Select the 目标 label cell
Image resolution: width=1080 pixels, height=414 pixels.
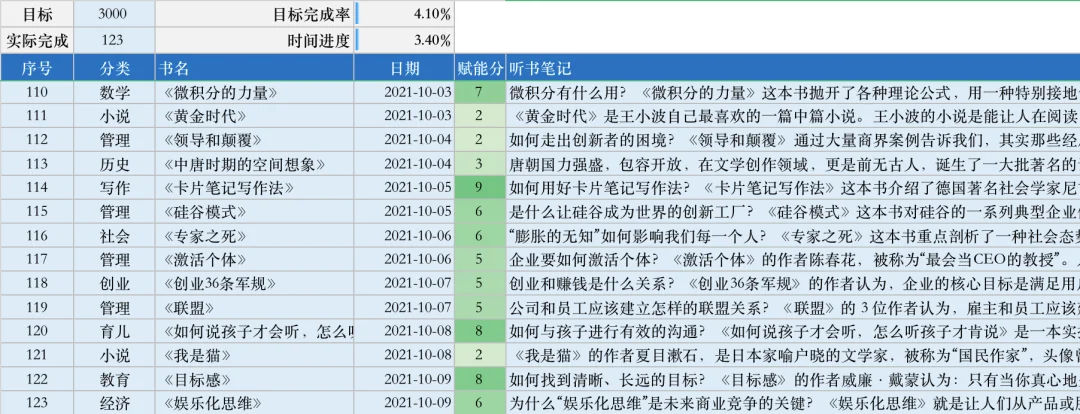[x=37, y=14]
